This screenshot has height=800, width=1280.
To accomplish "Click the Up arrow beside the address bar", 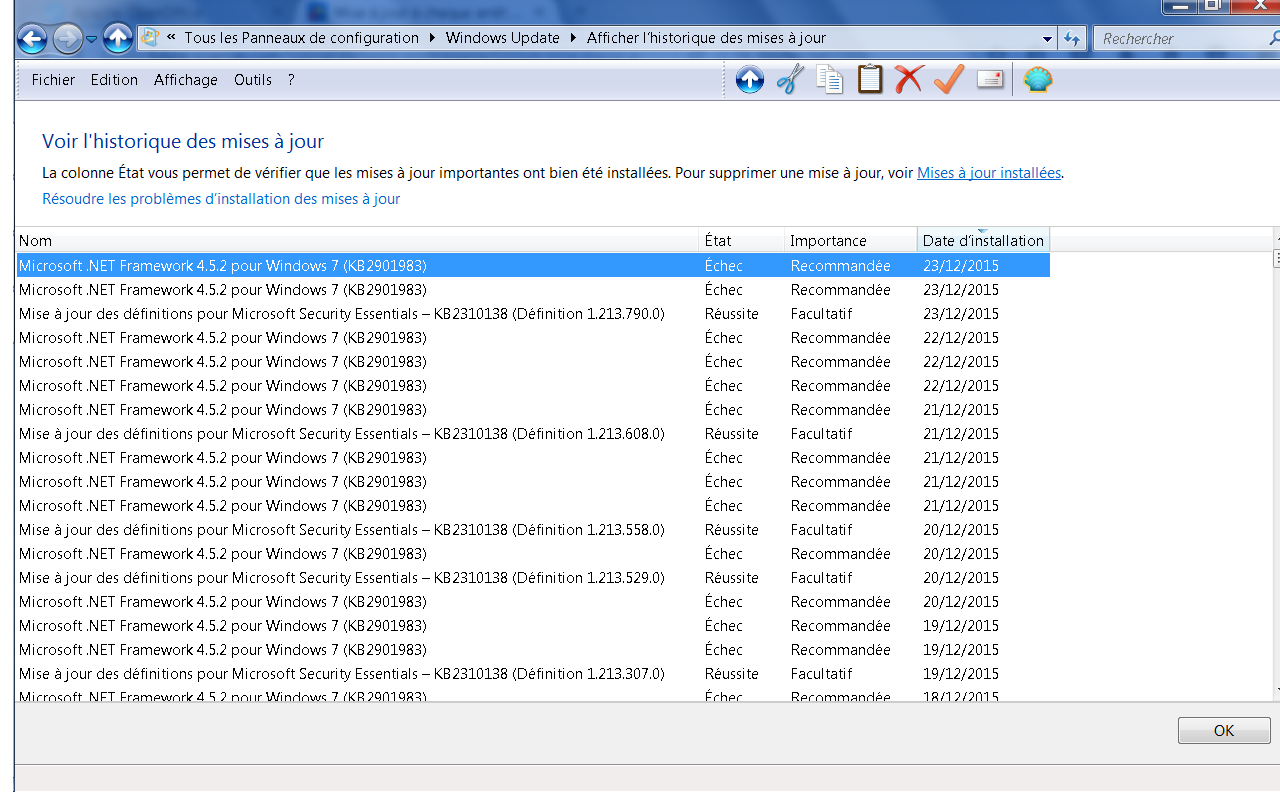I will click(x=118, y=39).
